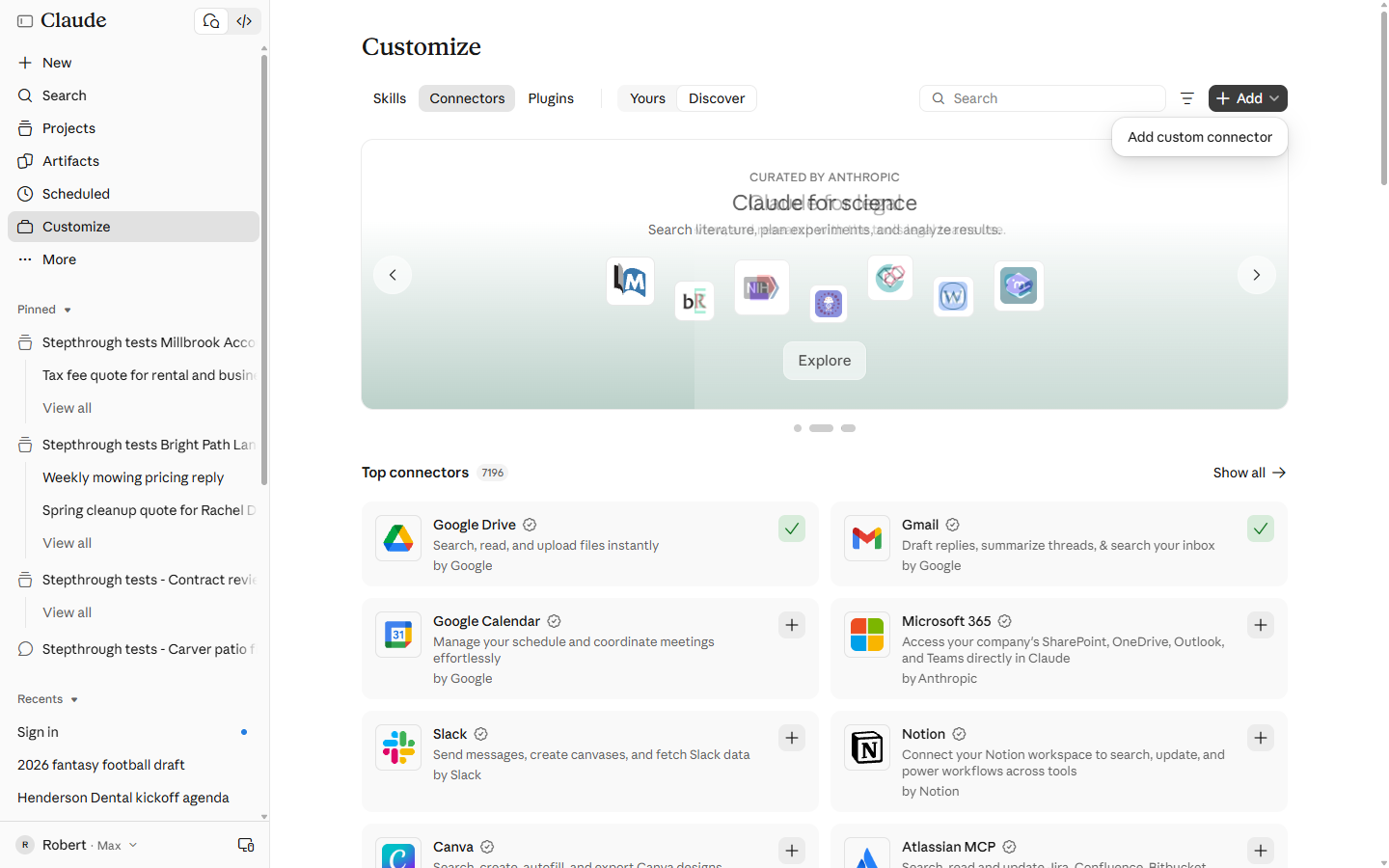The height and width of the screenshot is (868, 1389).
Task: Add the Canva connector
Action: [x=792, y=851]
